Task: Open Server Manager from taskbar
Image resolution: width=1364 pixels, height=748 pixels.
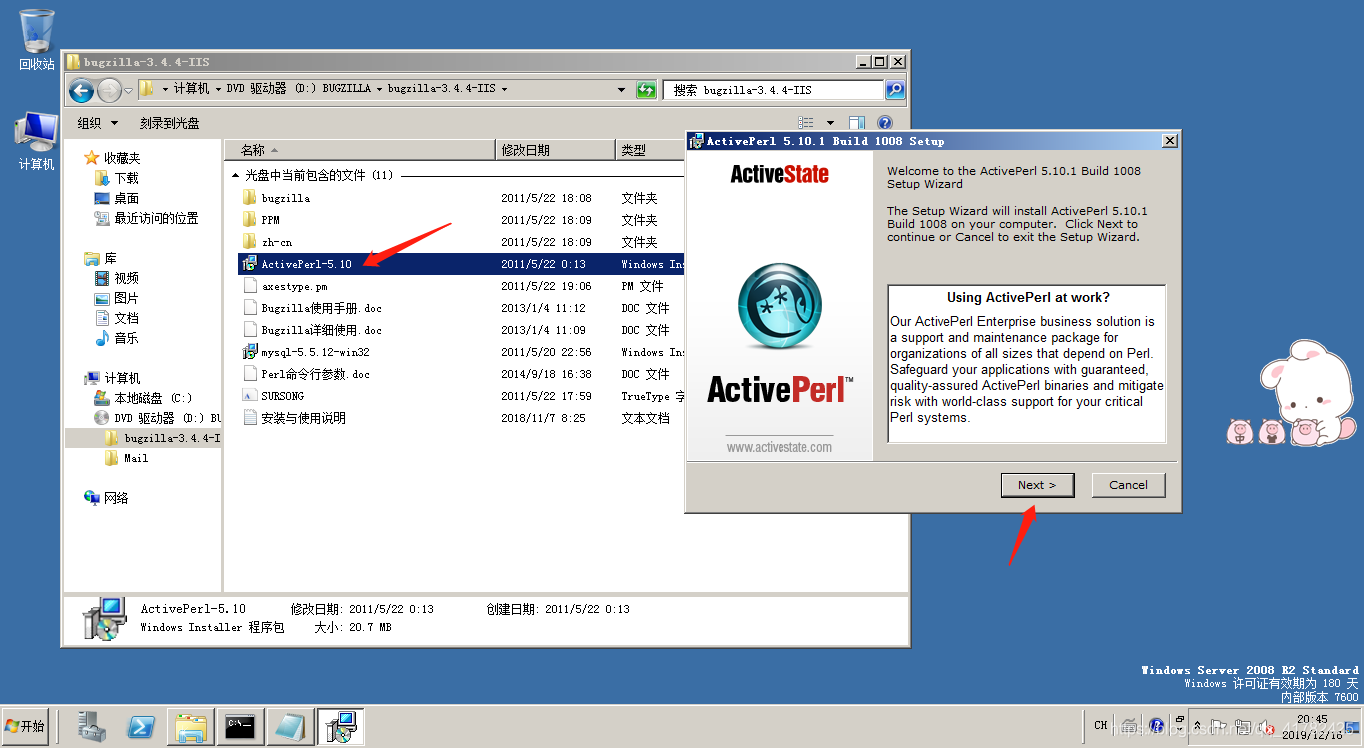Action: click(92, 727)
